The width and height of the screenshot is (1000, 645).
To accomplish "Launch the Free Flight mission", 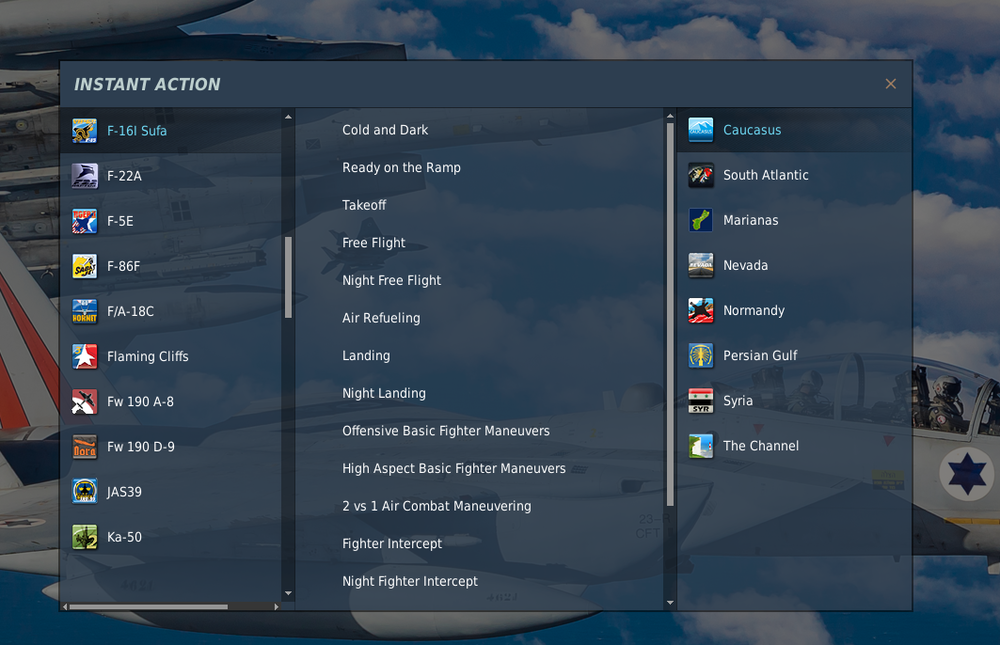I will [x=373, y=243].
